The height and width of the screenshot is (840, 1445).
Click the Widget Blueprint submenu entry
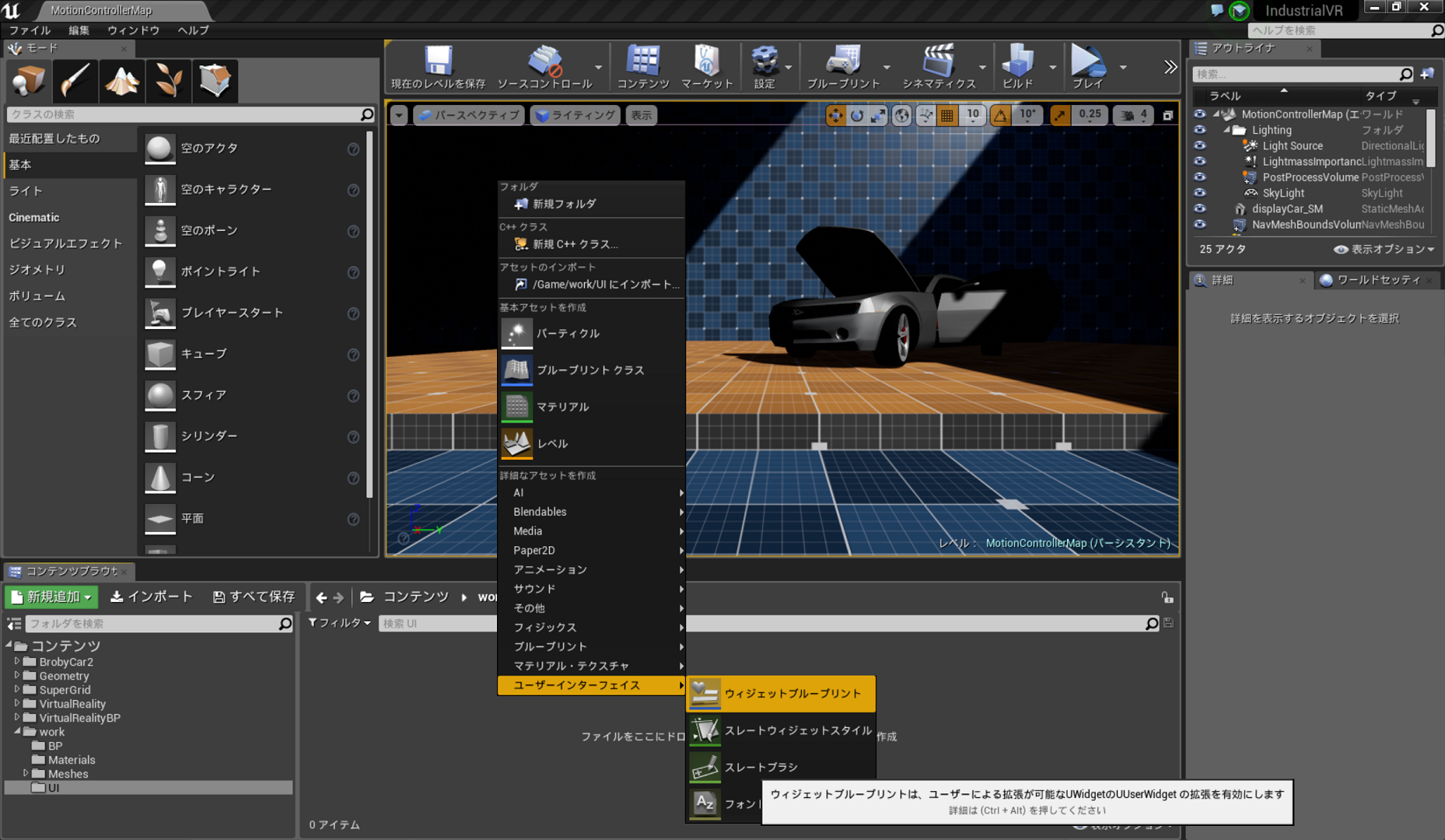[781, 693]
